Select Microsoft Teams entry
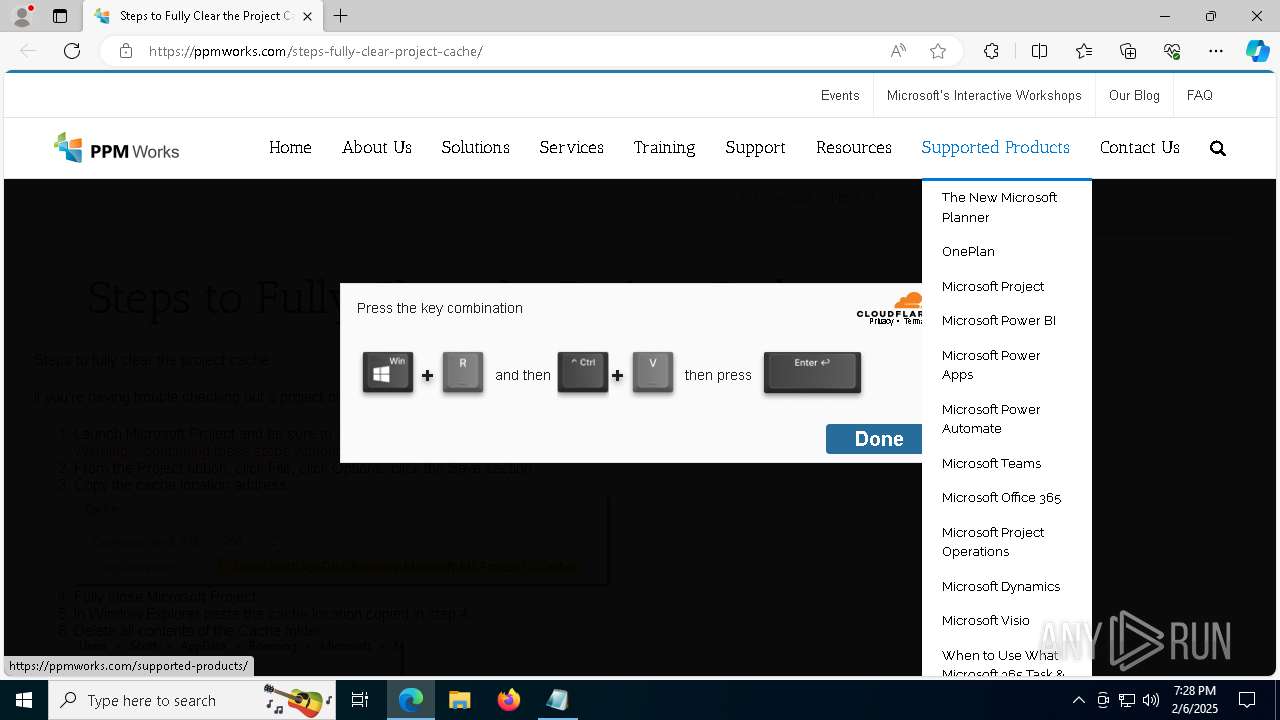Image resolution: width=1280 pixels, height=720 pixels. tap(991, 464)
